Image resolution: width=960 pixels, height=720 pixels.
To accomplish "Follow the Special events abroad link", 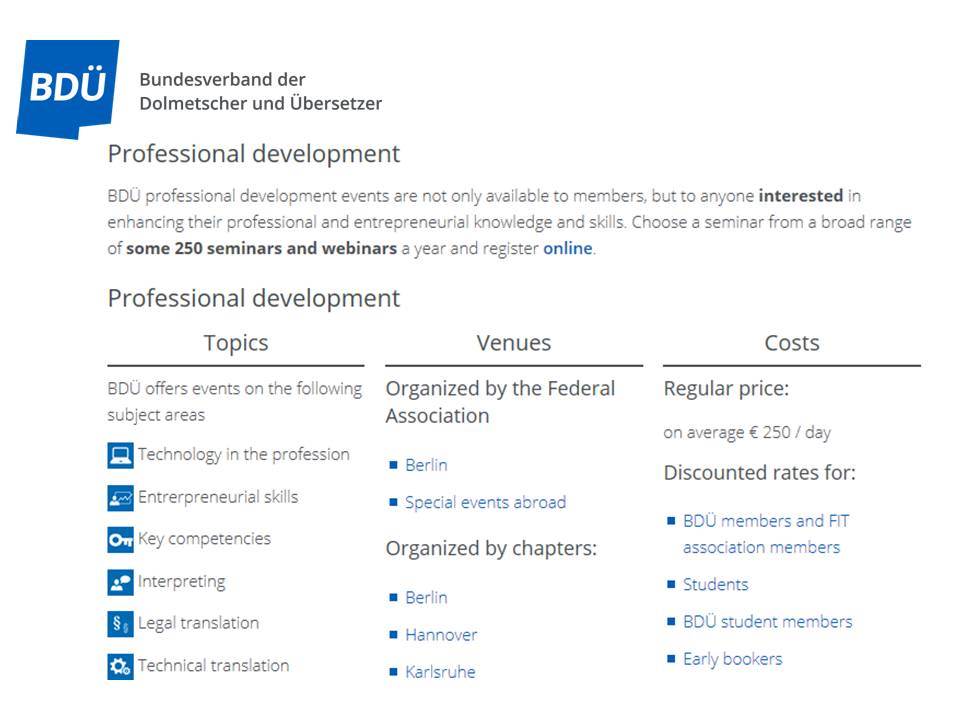I will [x=486, y=503].
